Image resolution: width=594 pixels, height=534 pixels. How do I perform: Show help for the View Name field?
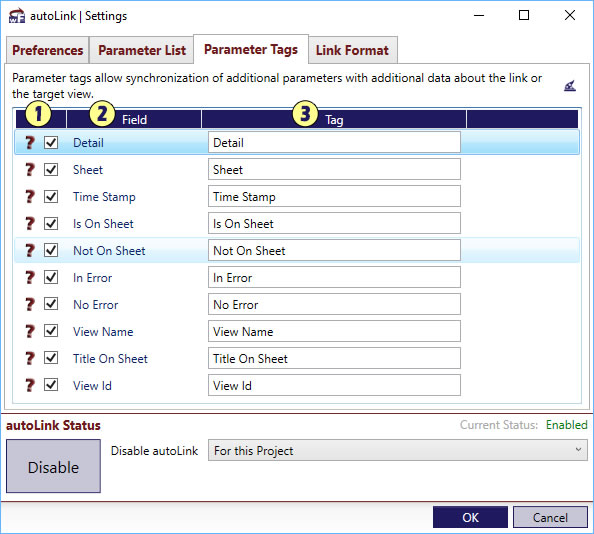(x=30, y=331)
